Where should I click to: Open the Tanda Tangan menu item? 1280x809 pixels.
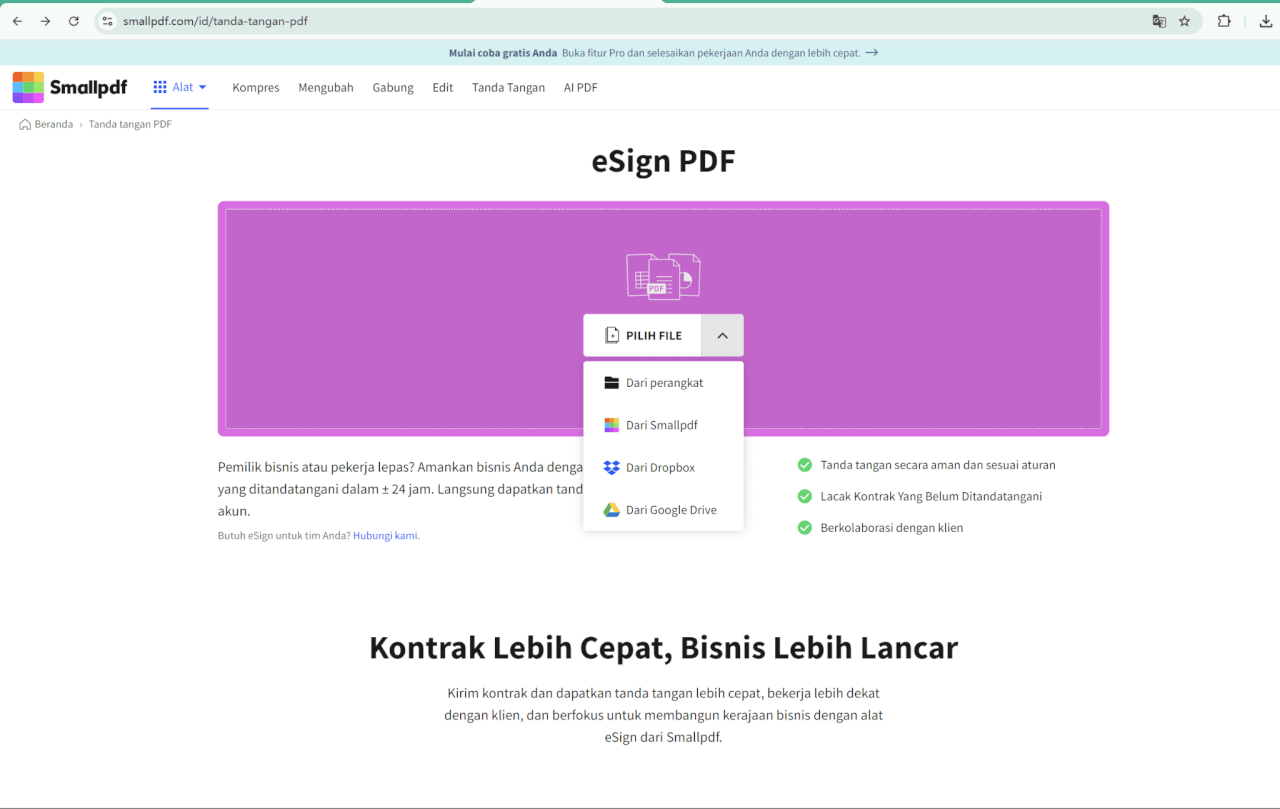(x=508, y=87)
